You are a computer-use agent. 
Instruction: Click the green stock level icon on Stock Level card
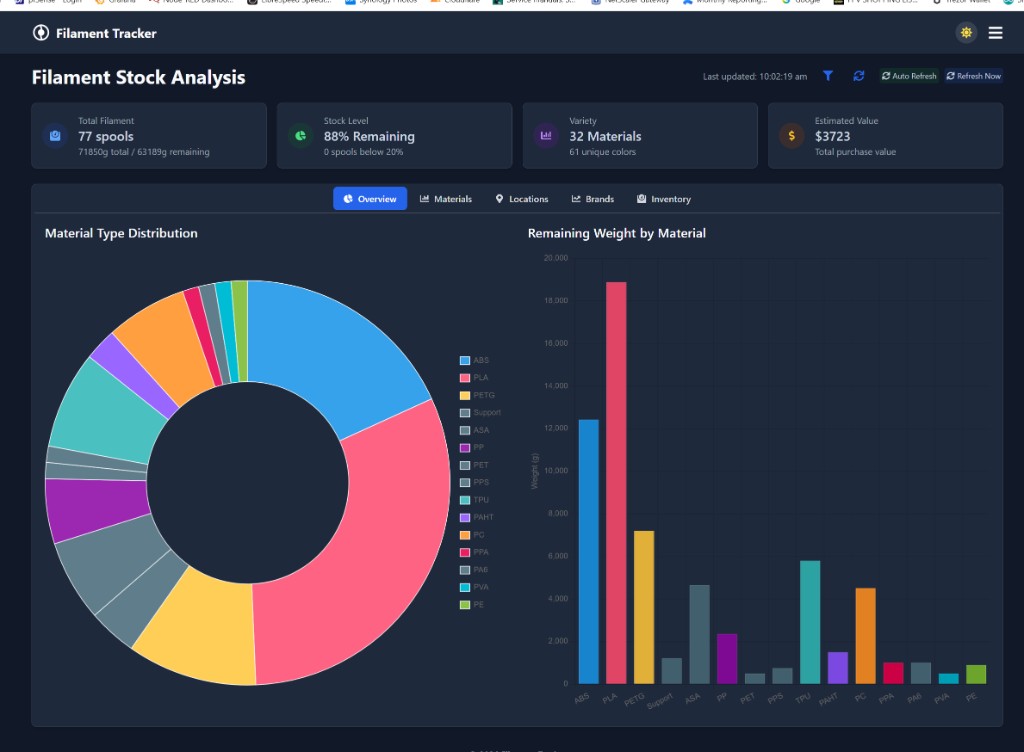click(x=300, y=135)
